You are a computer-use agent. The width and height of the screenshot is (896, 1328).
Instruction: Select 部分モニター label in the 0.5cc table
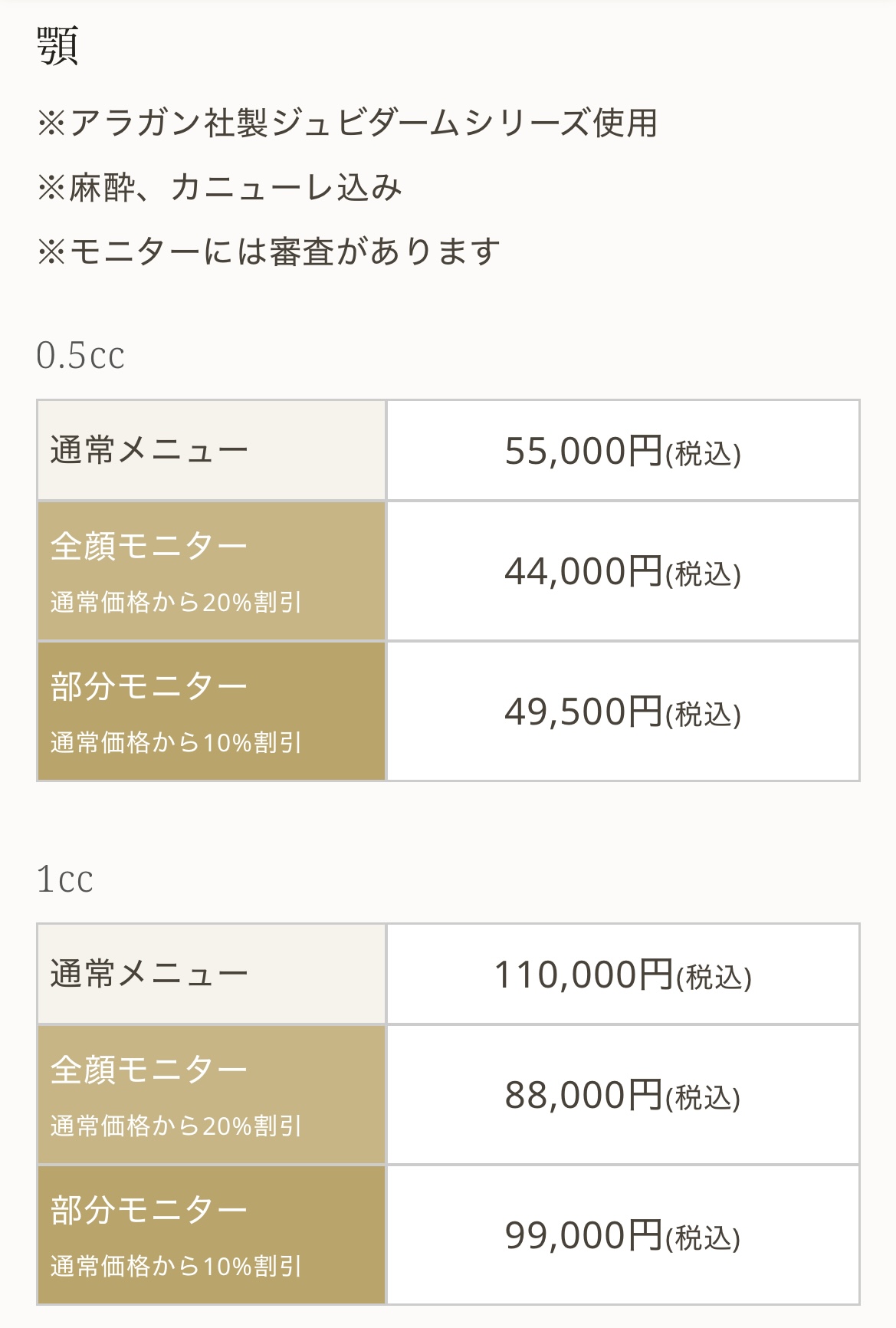[x=149, y=686]
